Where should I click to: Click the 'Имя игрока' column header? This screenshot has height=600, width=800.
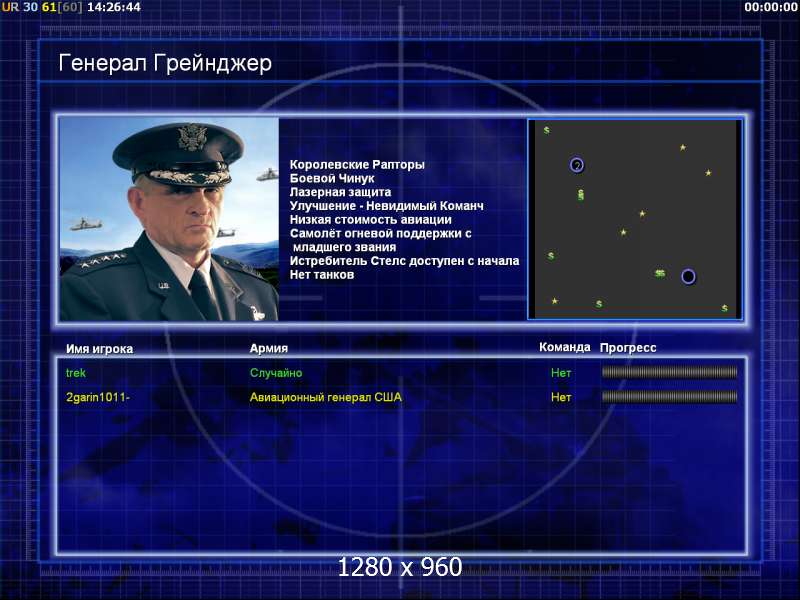point(99,349)
